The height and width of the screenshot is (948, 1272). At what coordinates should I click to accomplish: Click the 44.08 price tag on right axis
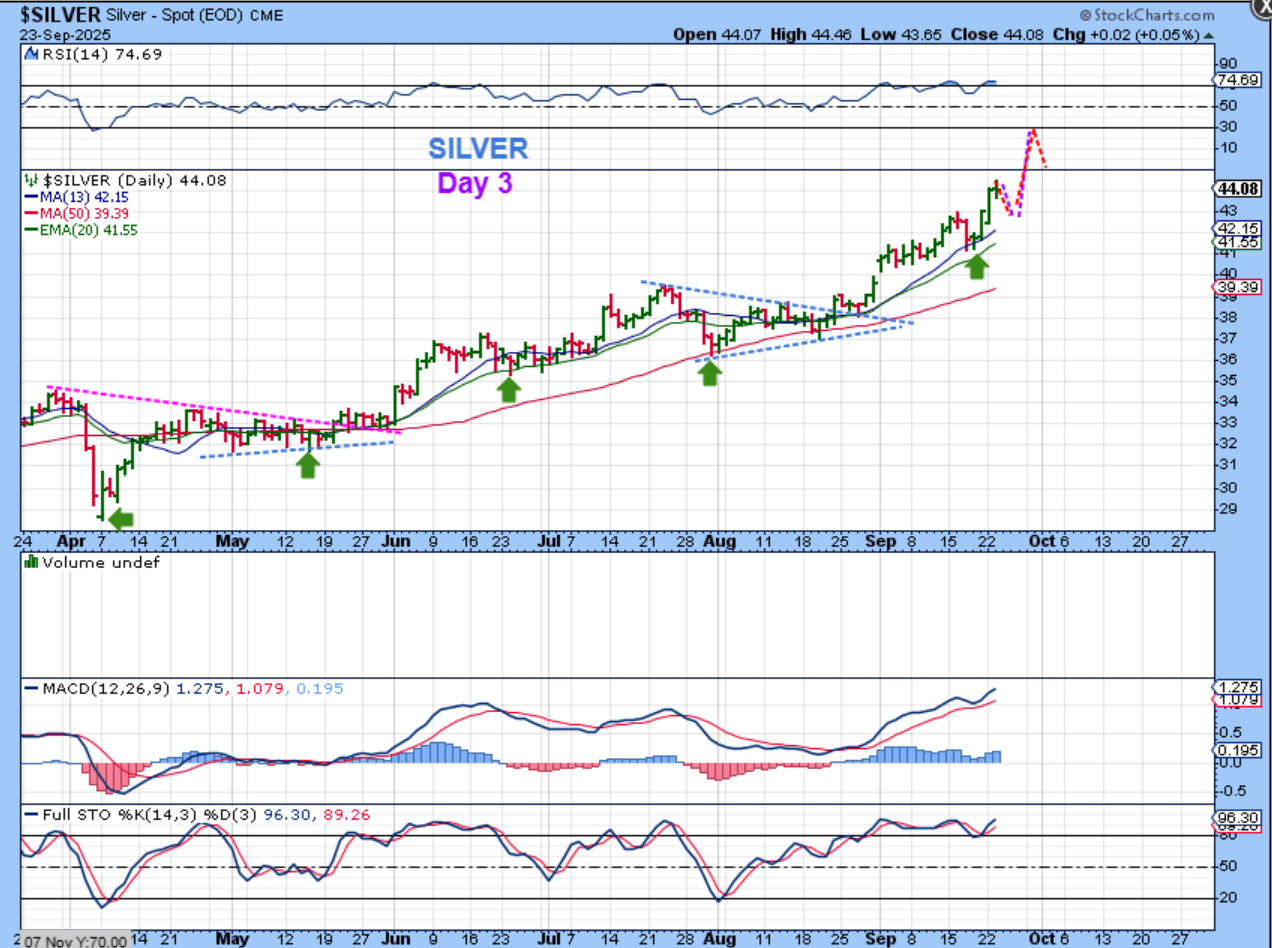pos(1239,189)
